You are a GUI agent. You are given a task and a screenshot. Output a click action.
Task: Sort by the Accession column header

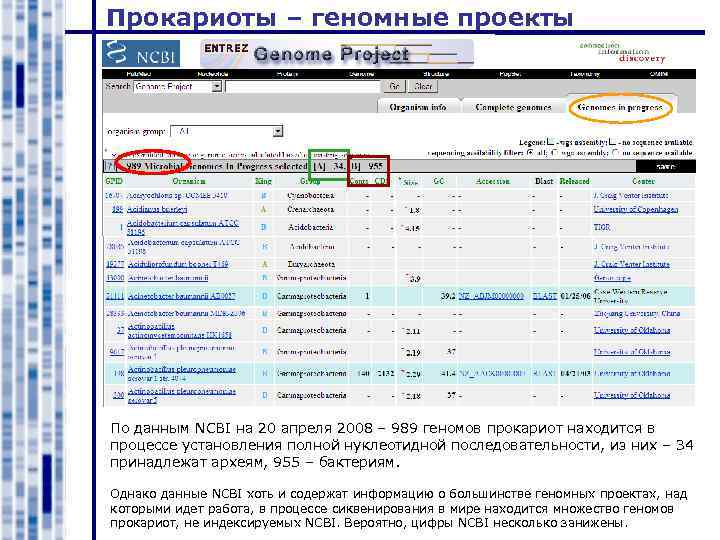pyautogui.click(x=492, y=181)
